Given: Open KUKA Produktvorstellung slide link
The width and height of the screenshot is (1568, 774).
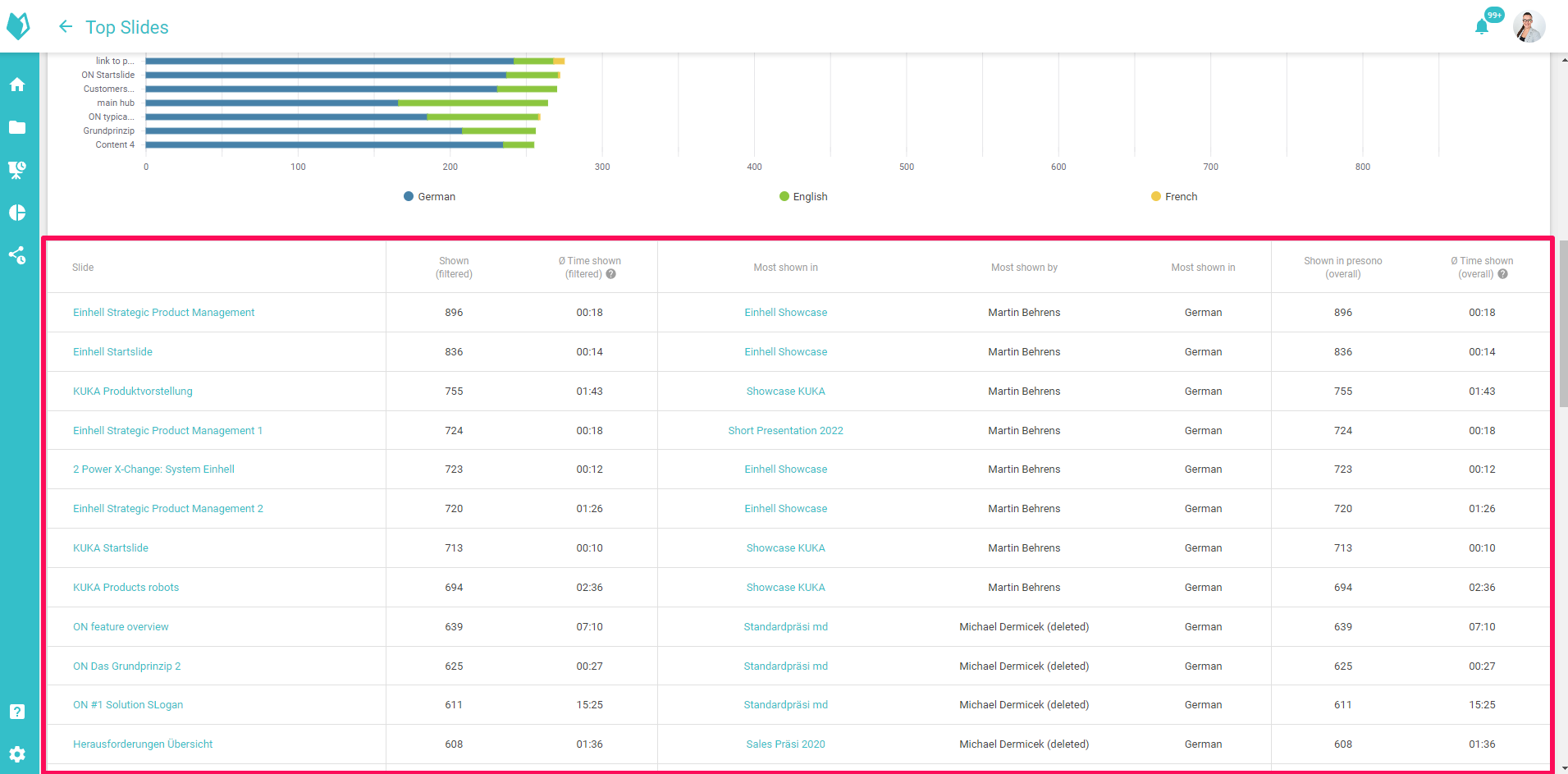Looking at the screenshot, I should (133, 392).
